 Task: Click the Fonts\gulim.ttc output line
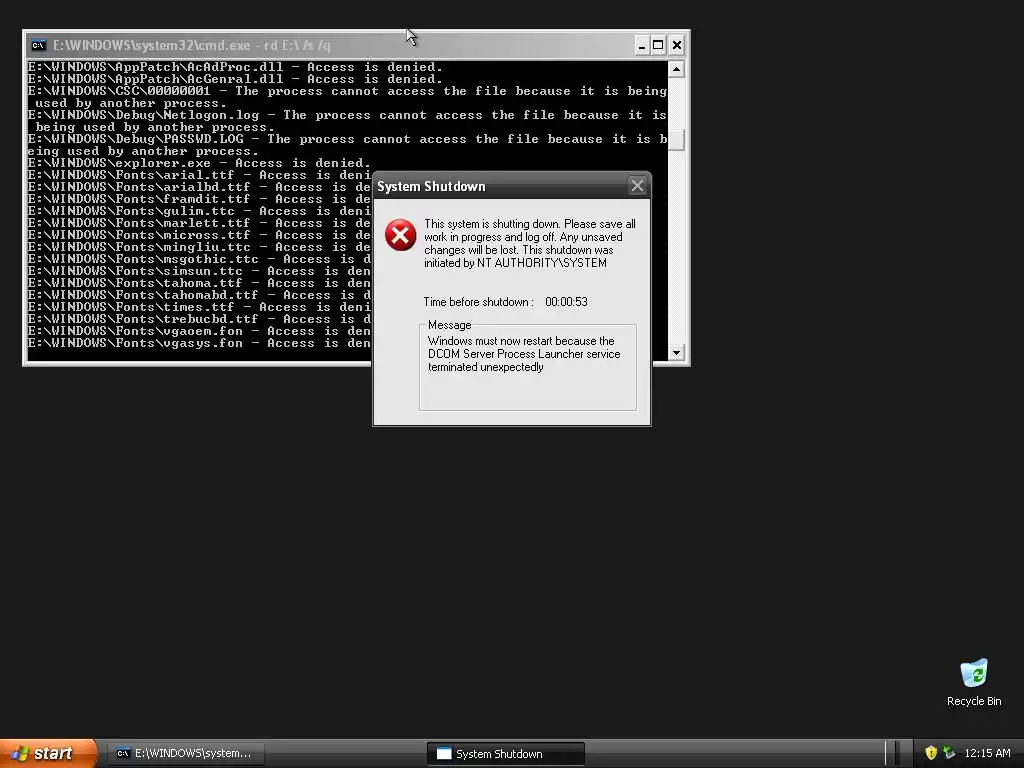coord(199,211)
